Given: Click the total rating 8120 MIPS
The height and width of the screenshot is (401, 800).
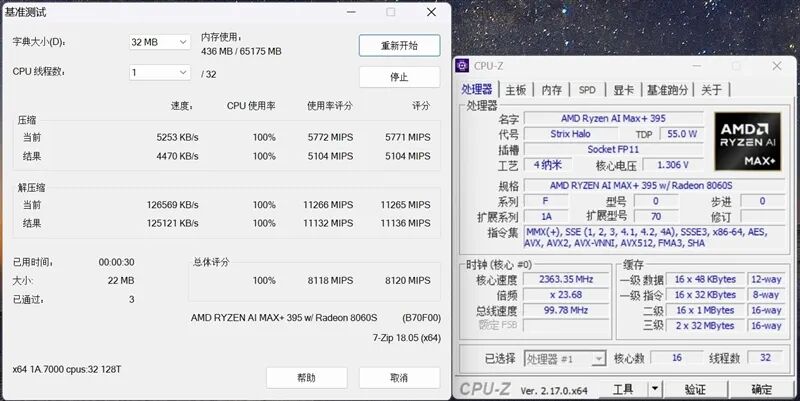Looking at the screenshot, I should 408,280.
